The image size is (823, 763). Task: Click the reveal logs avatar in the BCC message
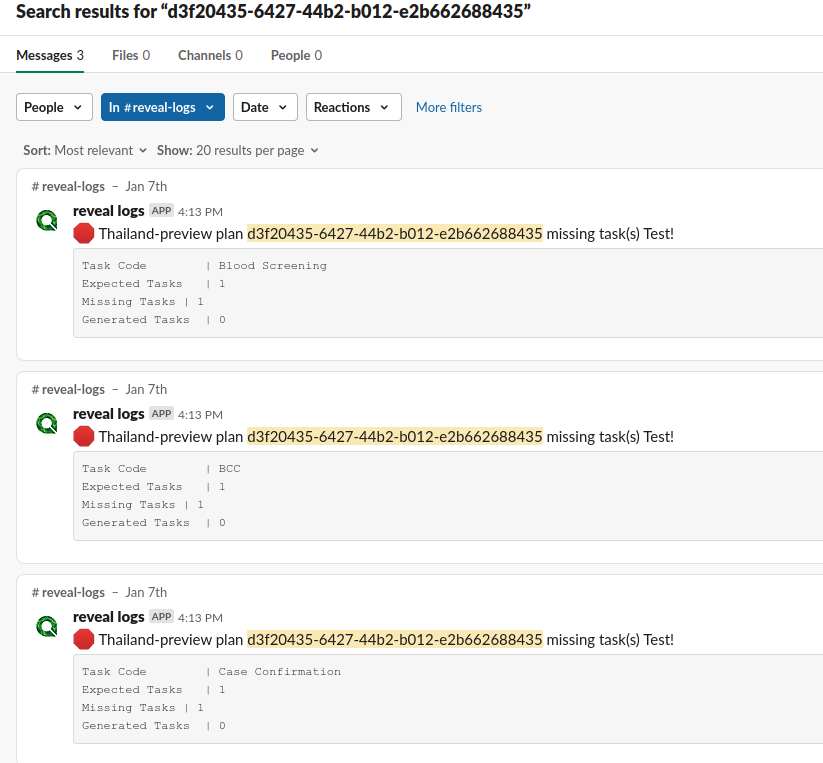pyautogui.click(x=46, y=423)
